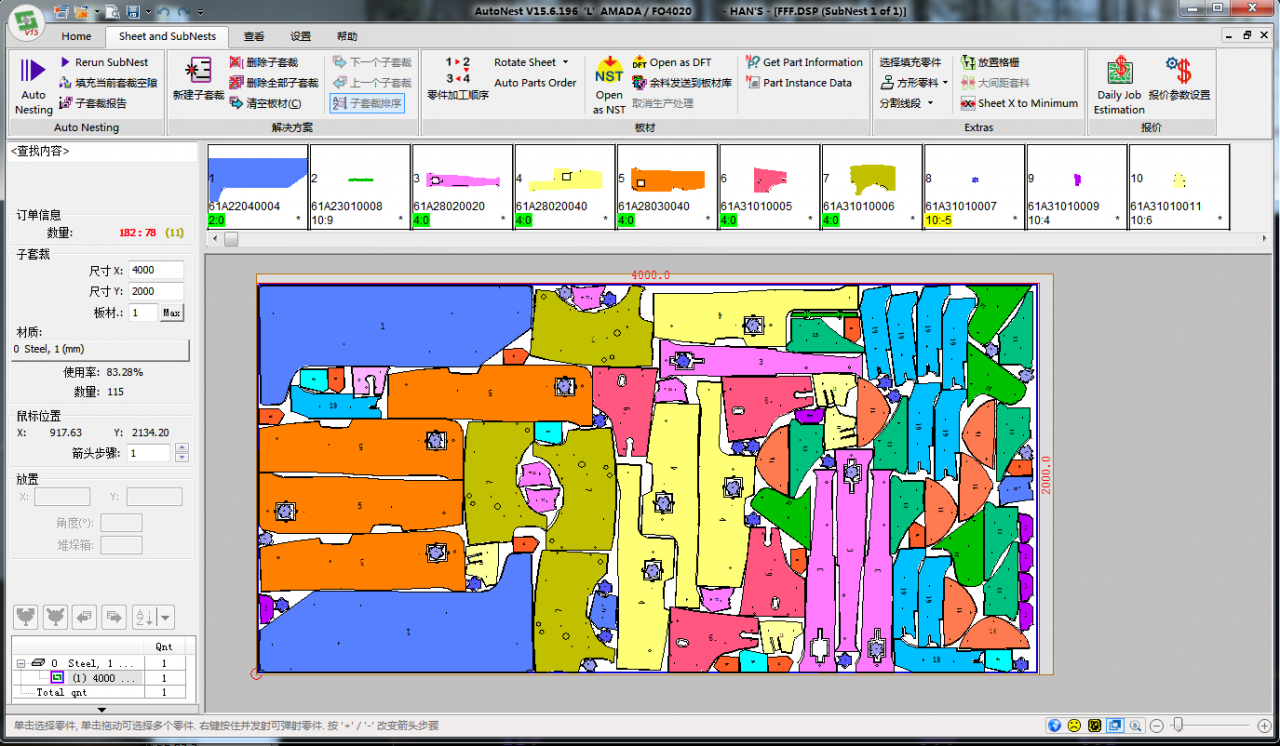Open as NST file icon
The image size is (1280, 746).
click(609, 85)
